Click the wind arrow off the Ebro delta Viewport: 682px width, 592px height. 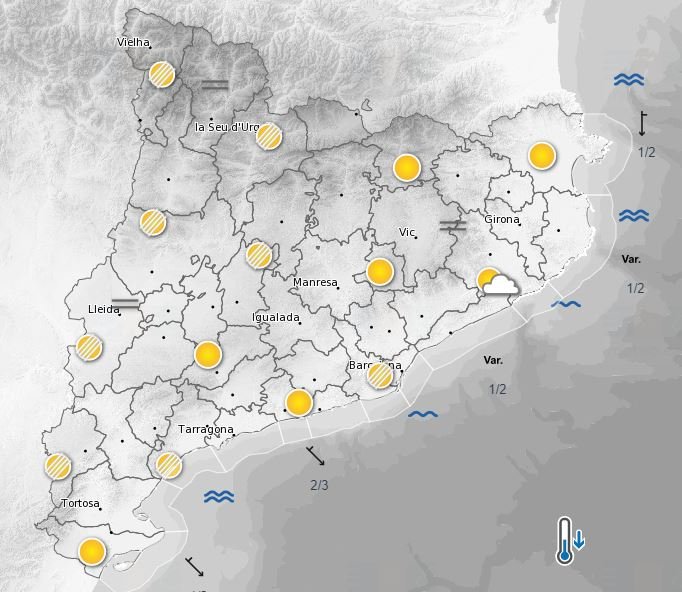click(x=194, y=566)
